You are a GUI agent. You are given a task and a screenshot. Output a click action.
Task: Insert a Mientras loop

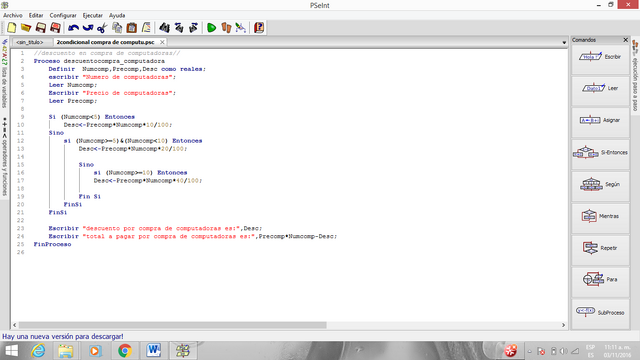pos(600,216)
